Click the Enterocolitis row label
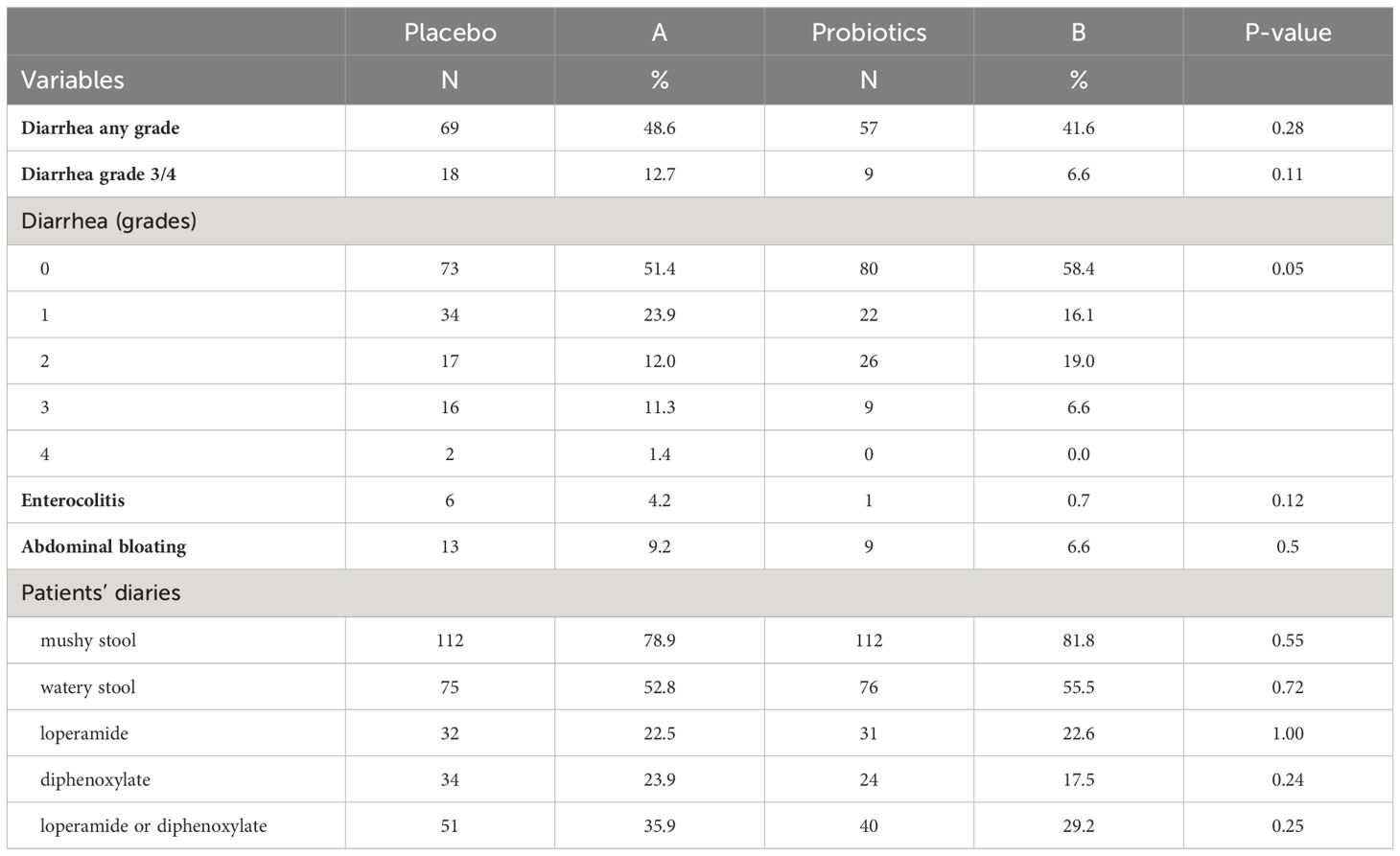 tap(73, 500)
